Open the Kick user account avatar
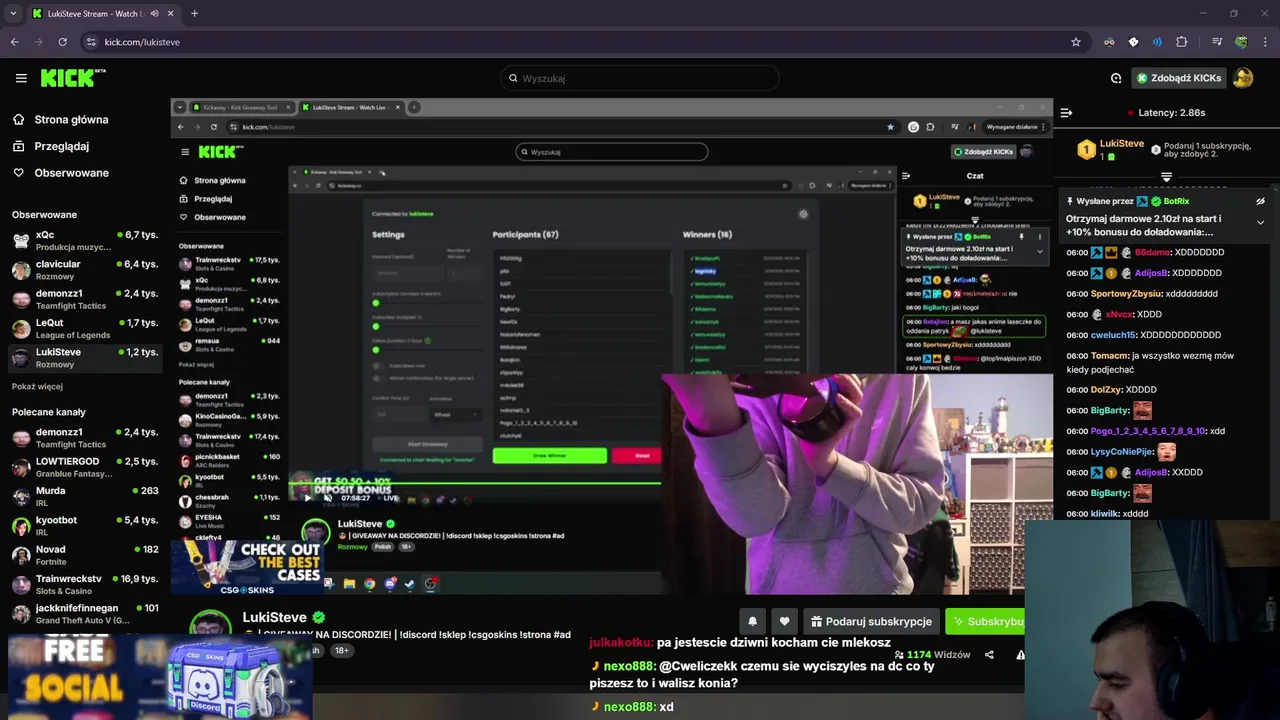The image size is (1280, 720). tap(1243, 78)
